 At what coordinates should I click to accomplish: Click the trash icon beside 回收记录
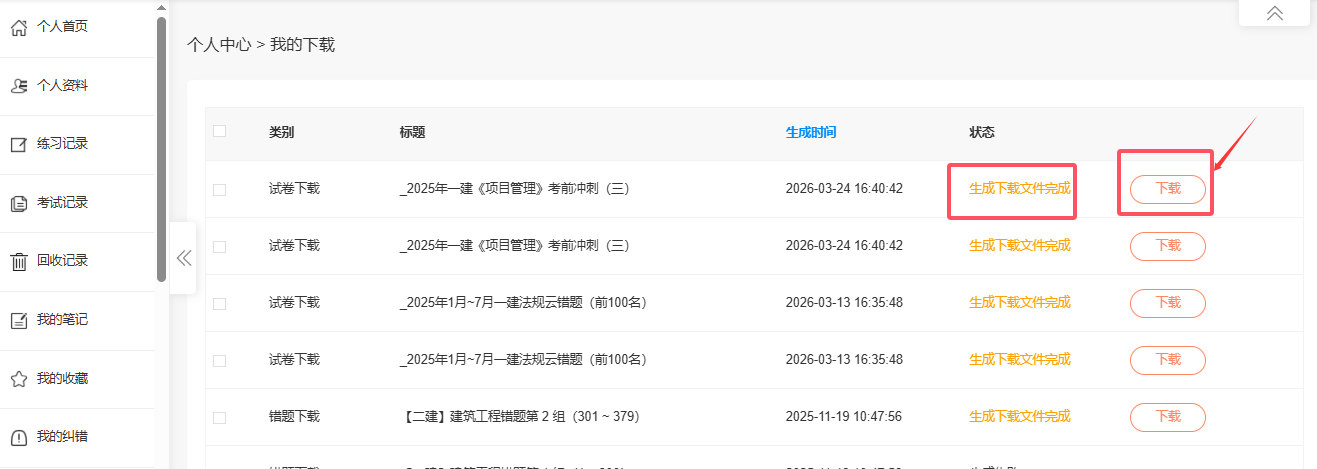(18, 262)
